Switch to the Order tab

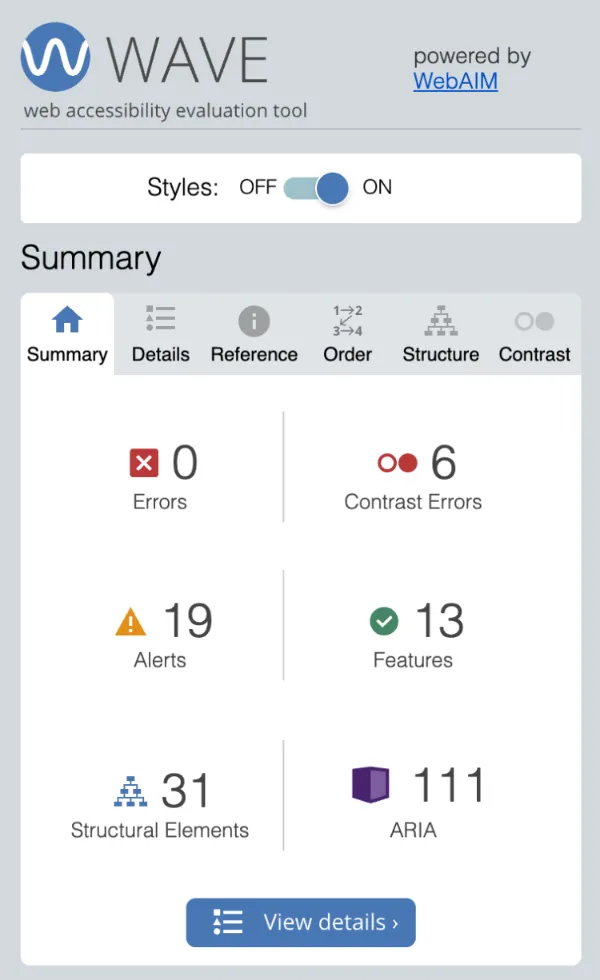tap(348, 334)
